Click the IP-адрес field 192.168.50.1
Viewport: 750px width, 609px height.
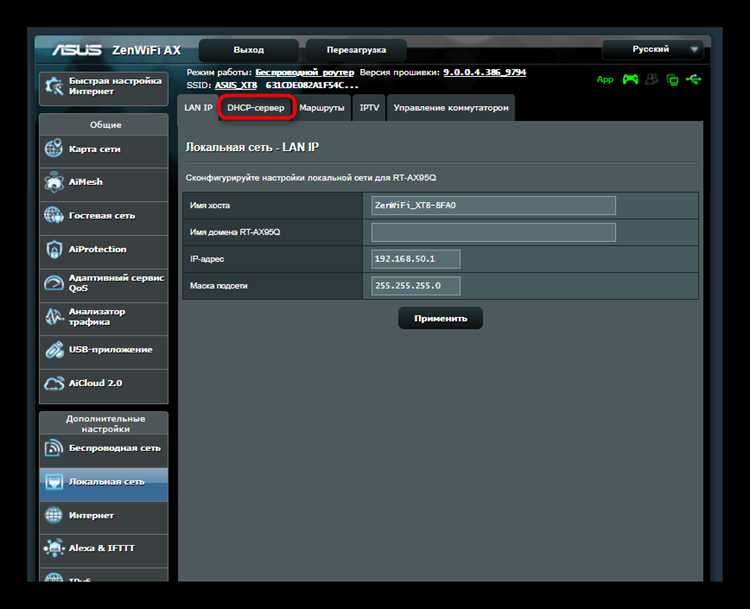(416, 259)
